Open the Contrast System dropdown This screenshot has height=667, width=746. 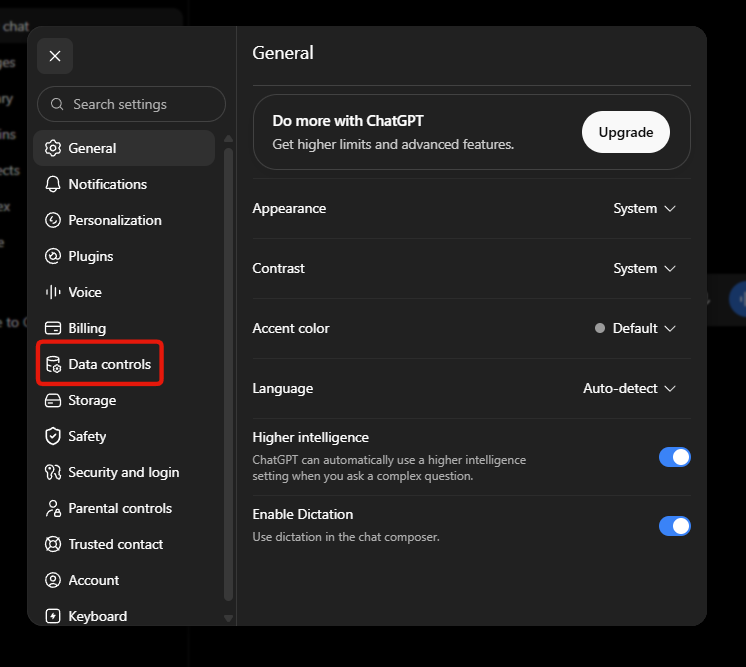click(x=644, y=268)
